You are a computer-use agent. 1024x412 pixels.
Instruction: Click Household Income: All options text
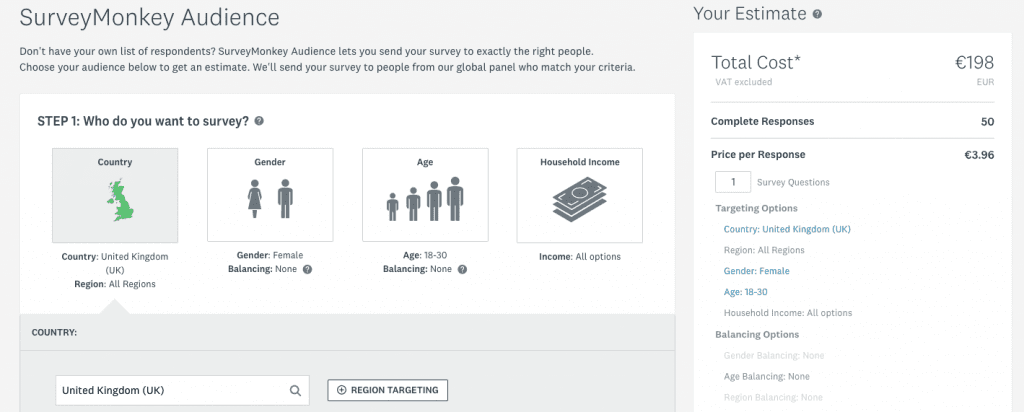point(788,313)
